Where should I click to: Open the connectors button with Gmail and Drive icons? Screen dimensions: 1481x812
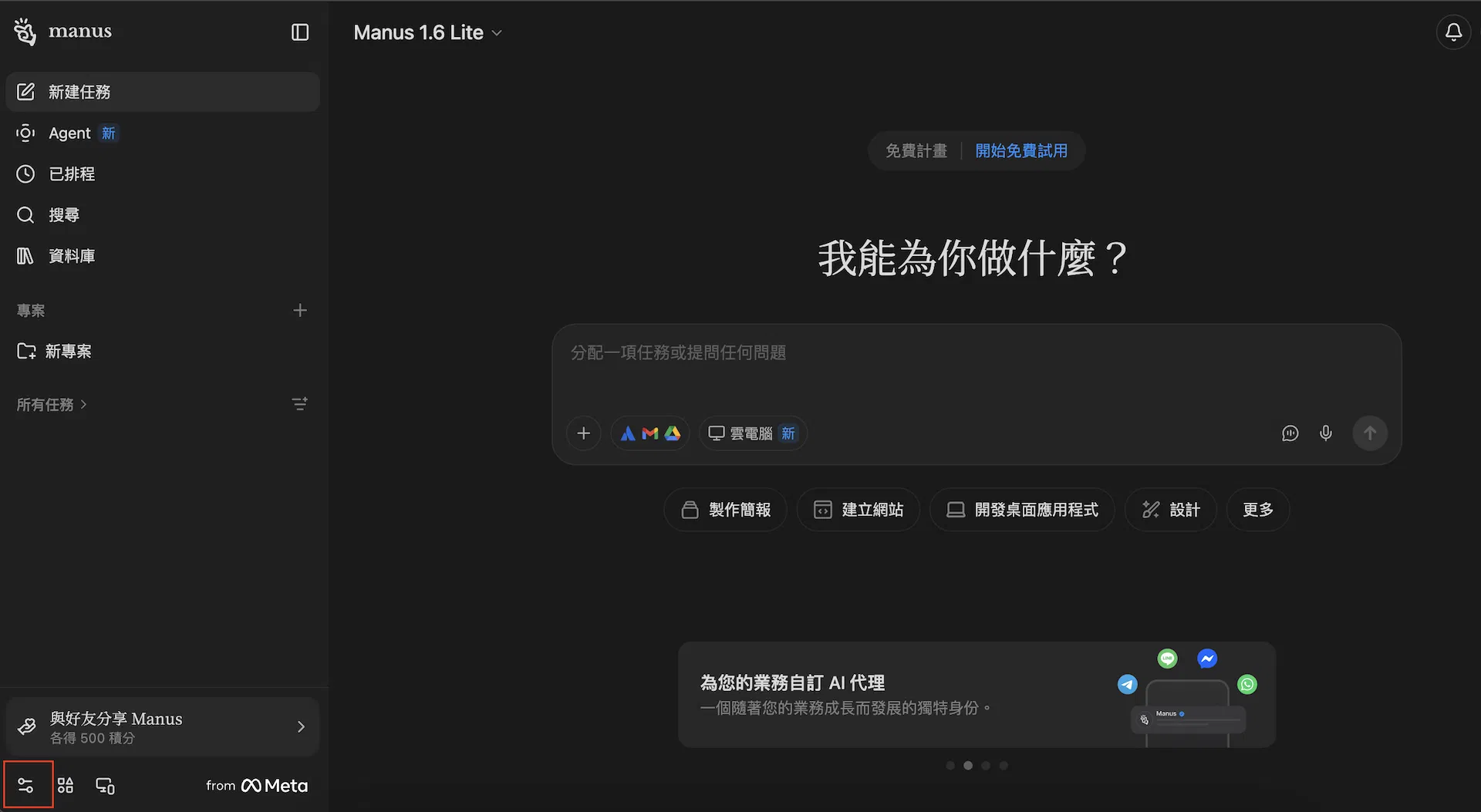[x=650, y=433]
